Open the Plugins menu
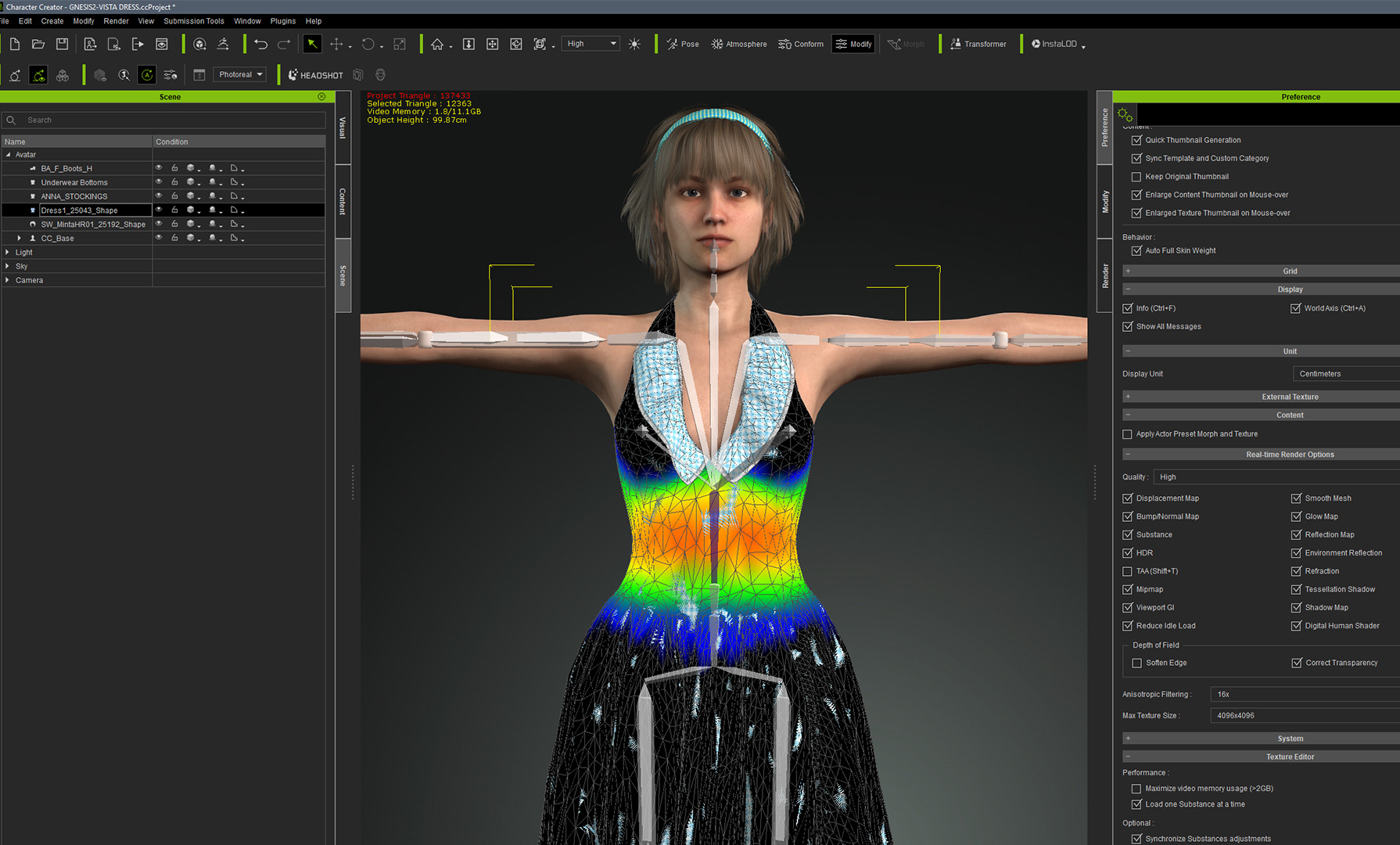This screenshot has height=845, width=1400. tap(283, 21)
